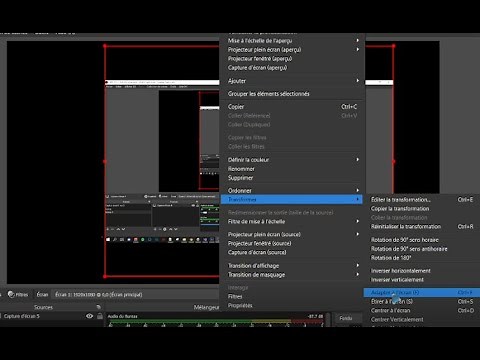
Task: Apply Rotation de 90° sens antihoraire
Action: coord(422,249)
